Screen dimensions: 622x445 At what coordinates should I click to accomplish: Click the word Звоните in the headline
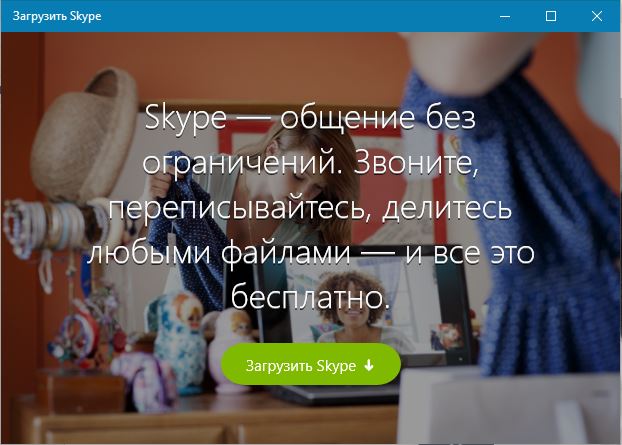click(416, 163)
